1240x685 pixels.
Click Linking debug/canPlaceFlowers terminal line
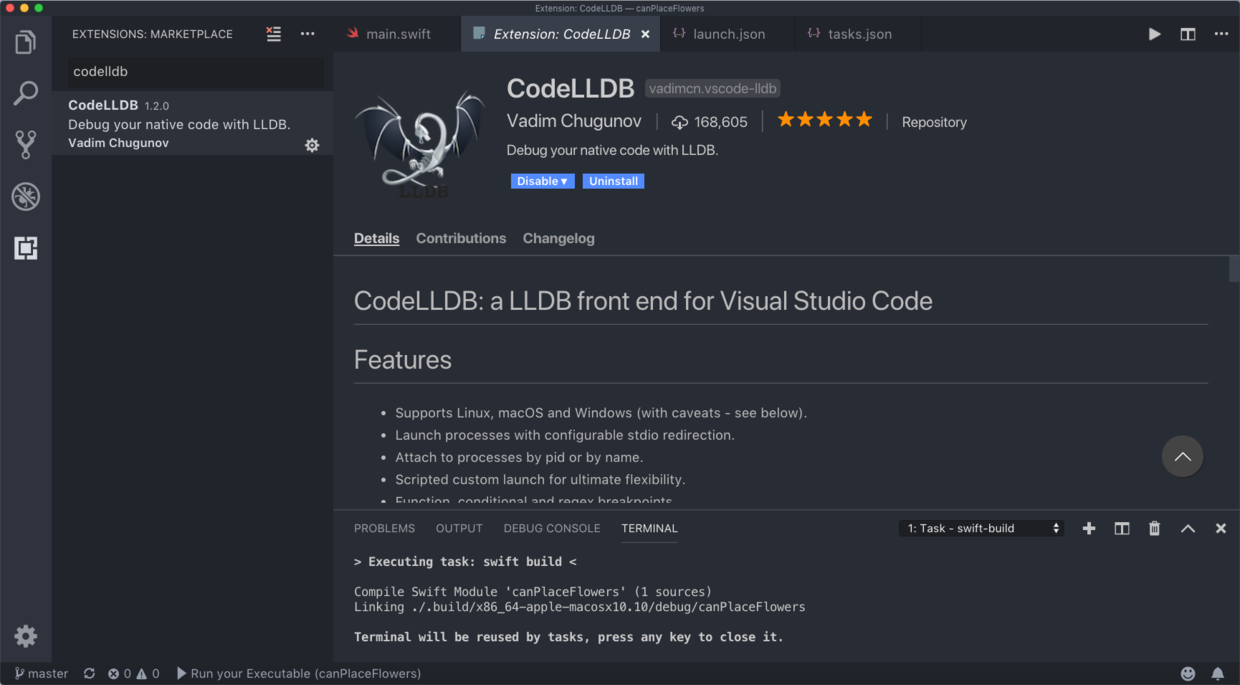point(580,607)
